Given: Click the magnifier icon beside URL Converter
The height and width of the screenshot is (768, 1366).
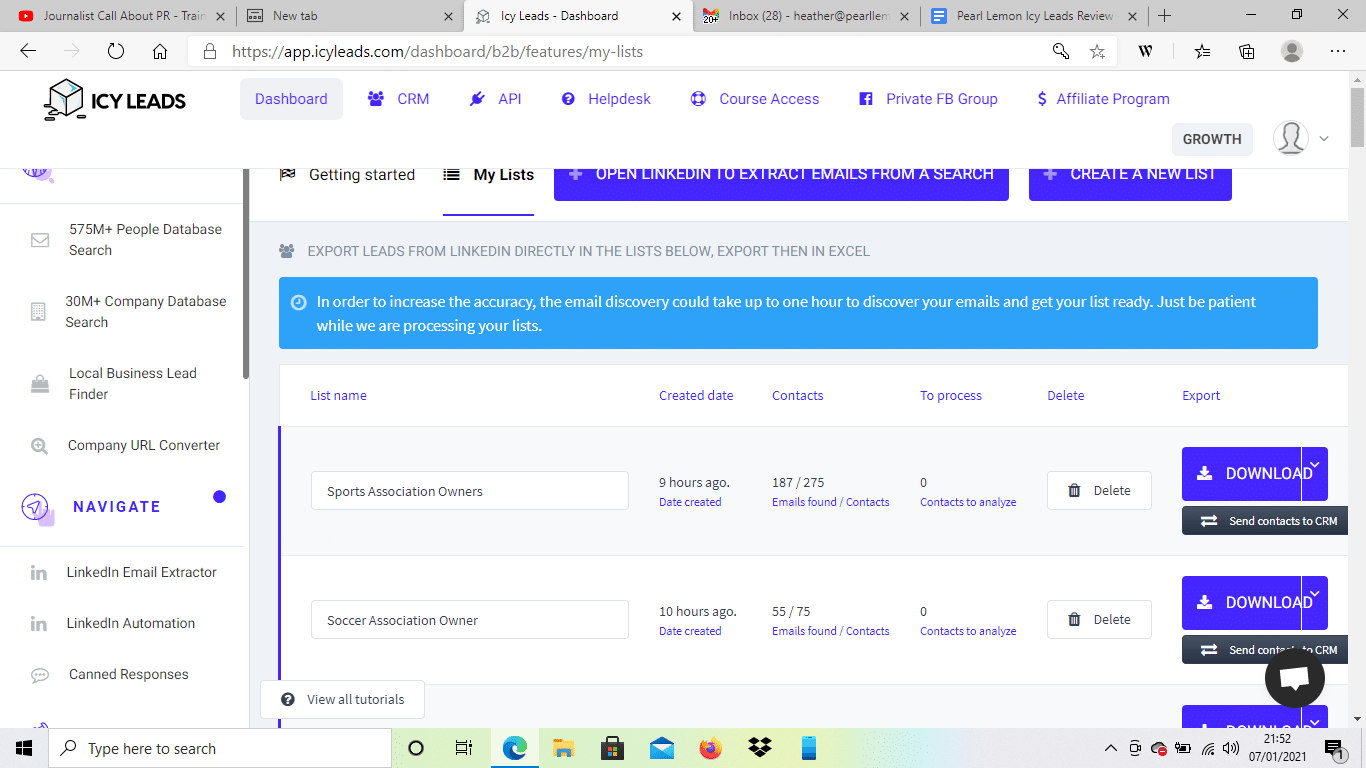Looking at the screenshot, I should click(39, 446).
